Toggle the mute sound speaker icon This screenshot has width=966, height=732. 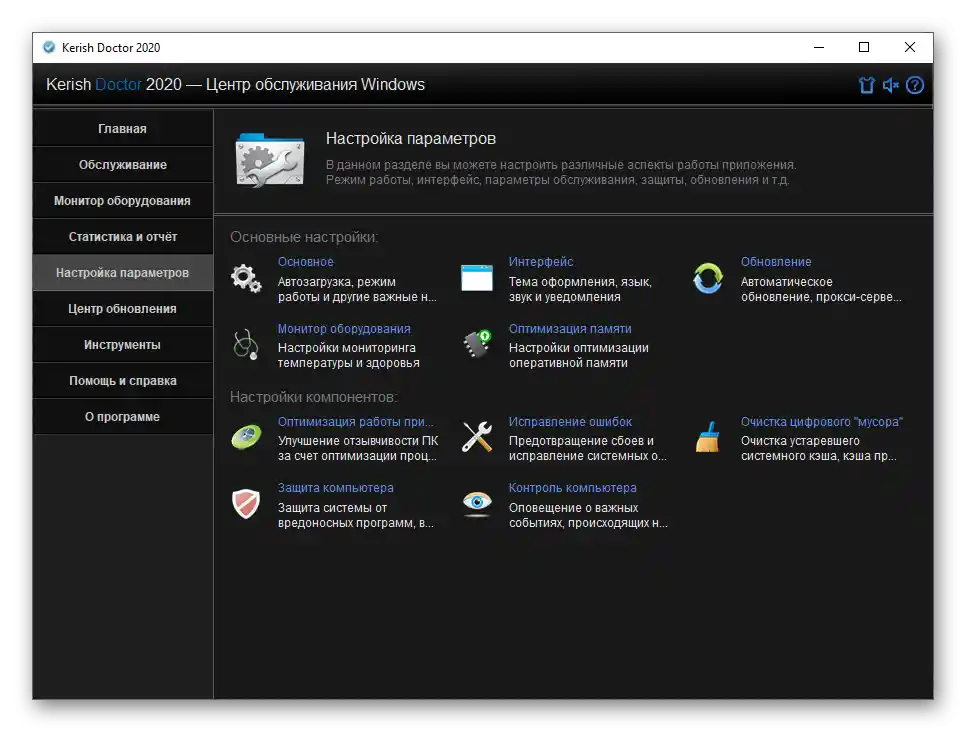click(890, 85)
